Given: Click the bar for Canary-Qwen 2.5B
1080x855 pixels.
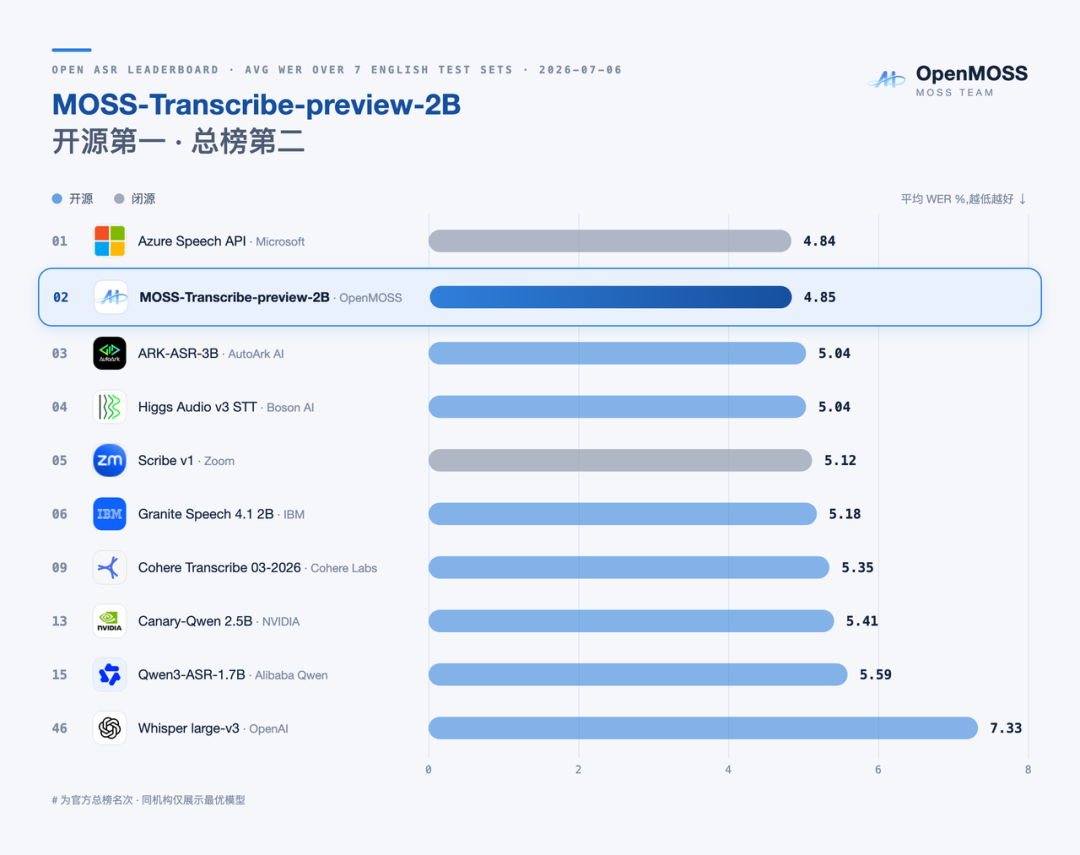Looking at the screenshot, I should tap(631, 621).
